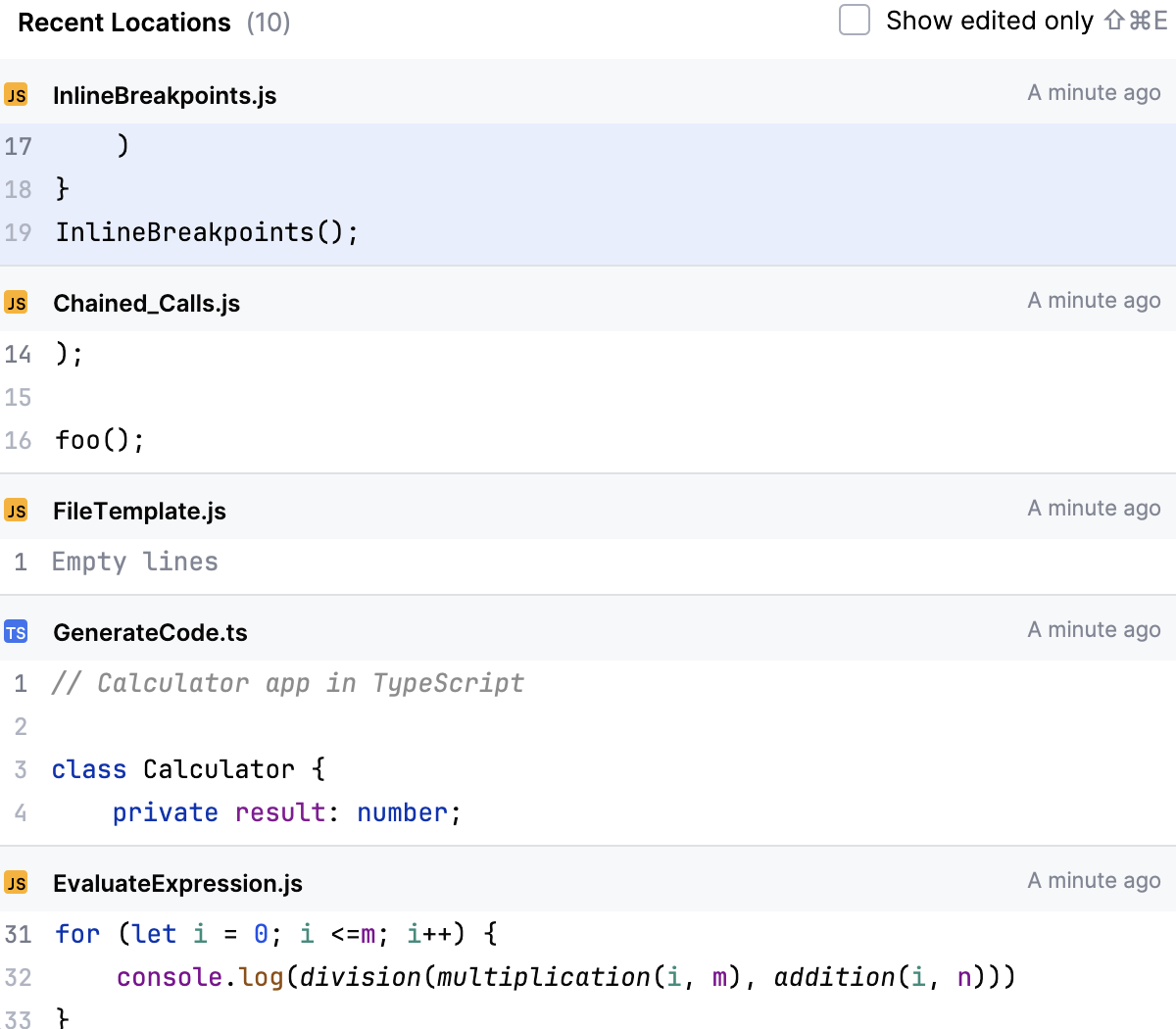Click the Recent Locations title

pos(124,23)
